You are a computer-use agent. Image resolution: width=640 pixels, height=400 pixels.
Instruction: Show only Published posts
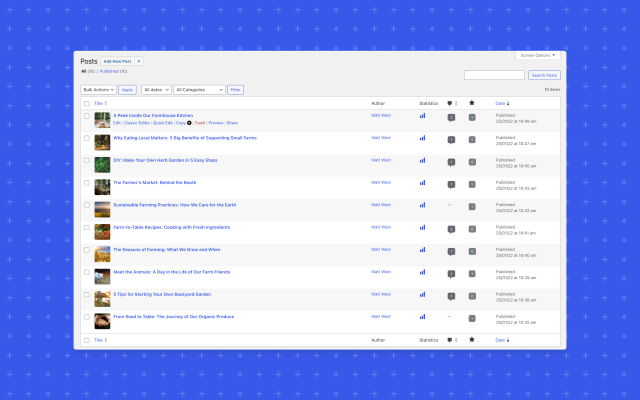(x=111, y=72)
